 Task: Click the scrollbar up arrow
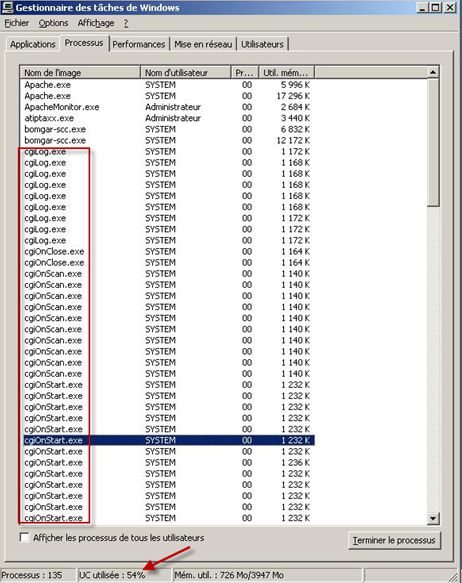pos(433,72)
